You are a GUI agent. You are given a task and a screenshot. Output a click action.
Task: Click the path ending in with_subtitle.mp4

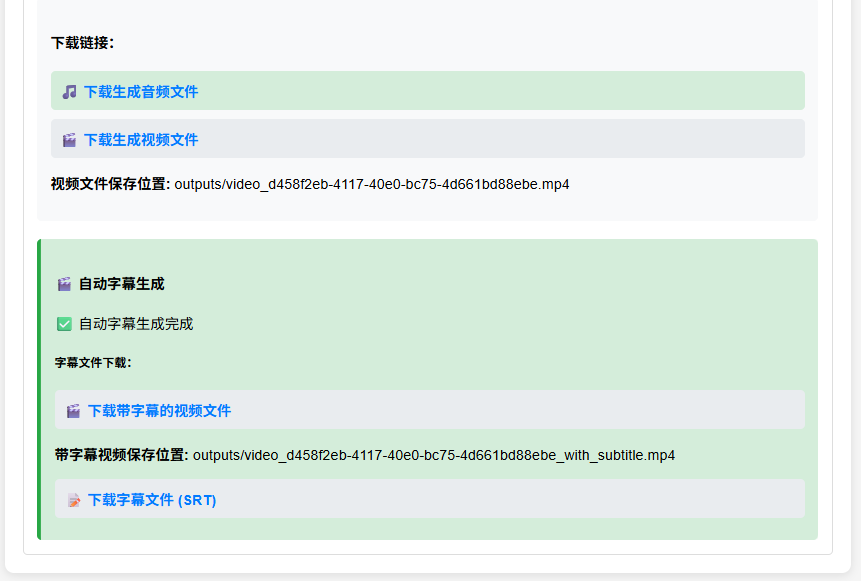[434, 455]
